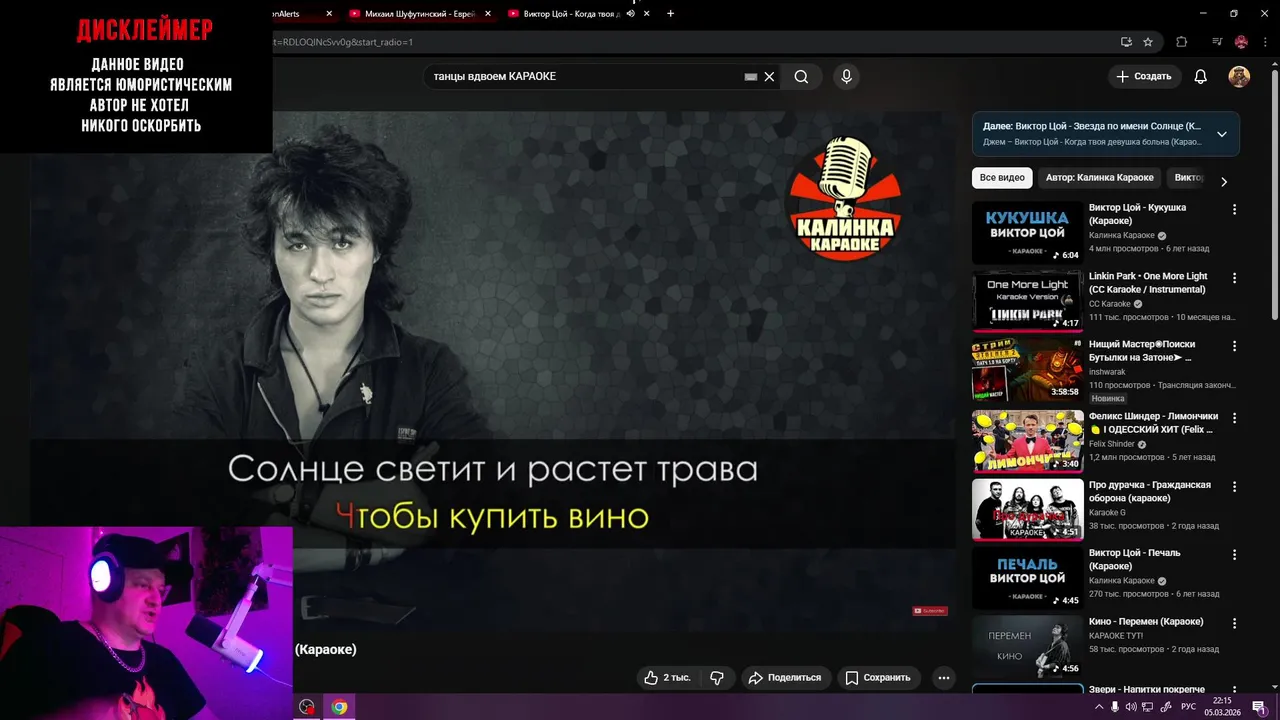This screenshot has height=720, width=1280.
Task: Open the inshwarak channel name
Action: point(1107,372)
